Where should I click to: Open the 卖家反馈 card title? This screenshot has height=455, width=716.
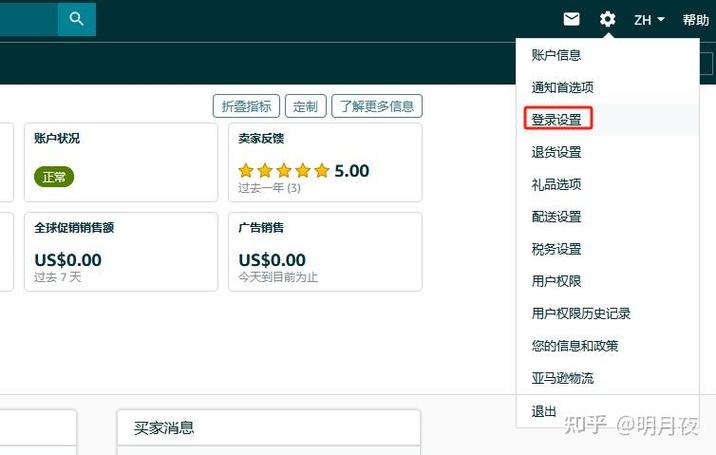coord(261,138)
